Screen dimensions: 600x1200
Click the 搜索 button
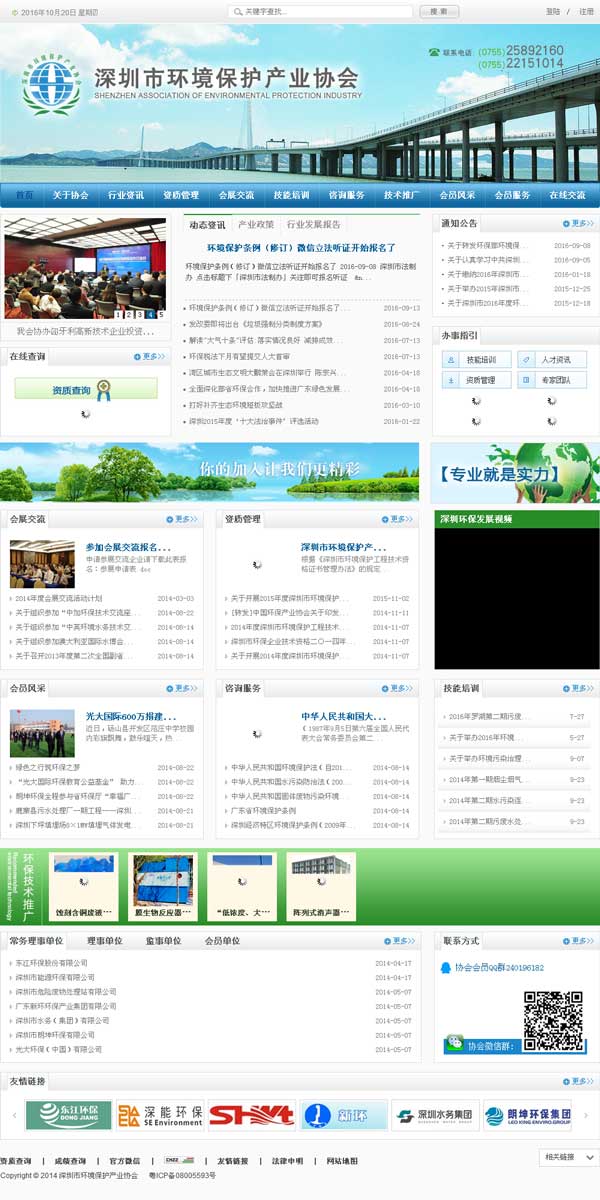[x=438, y=12]
